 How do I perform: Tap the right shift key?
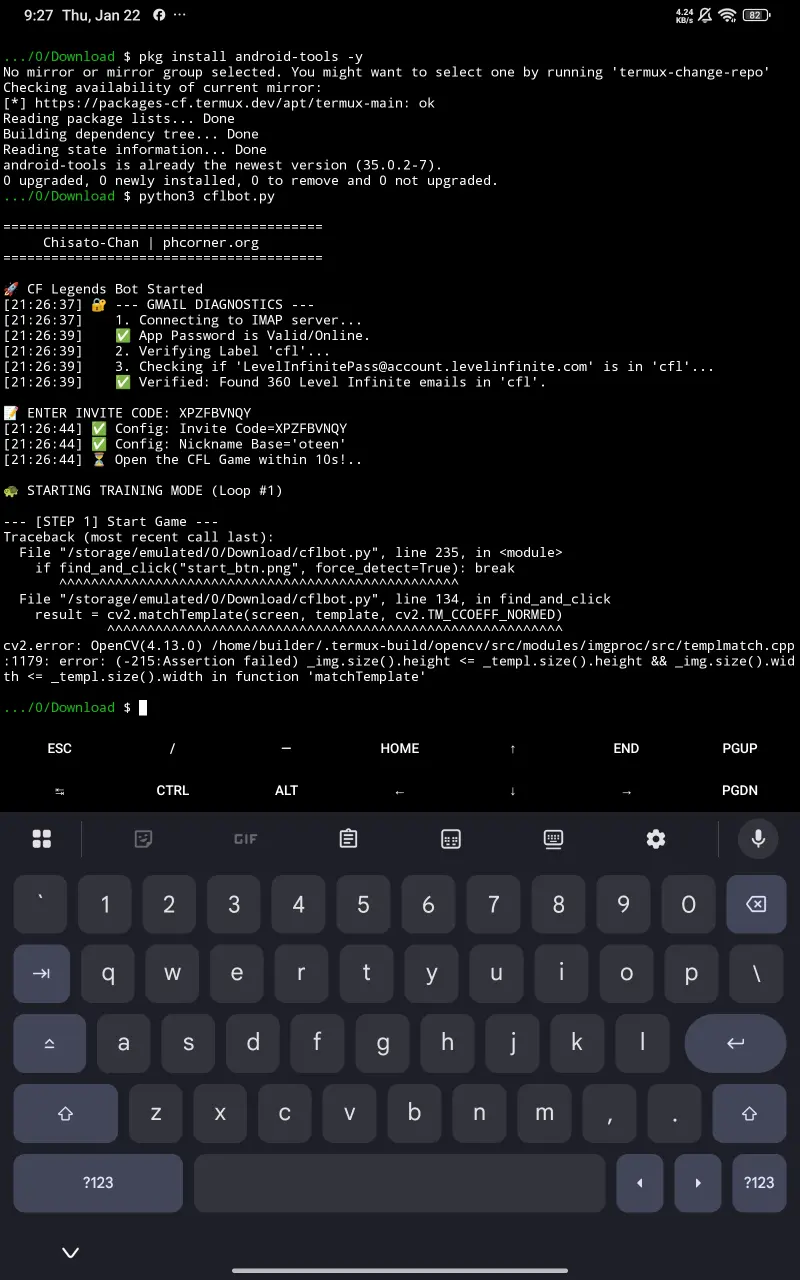[x=749, y=1113]
